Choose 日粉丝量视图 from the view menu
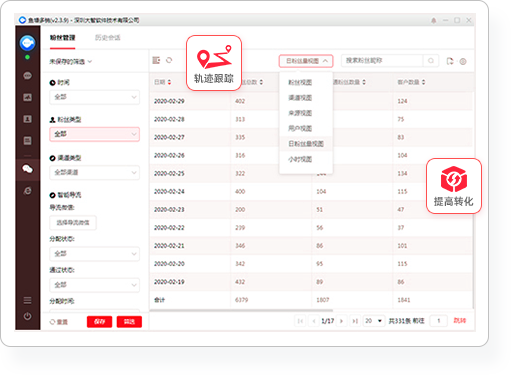This screenshot has width=511, height=375. pyautogui.click(x=306, y=144)
